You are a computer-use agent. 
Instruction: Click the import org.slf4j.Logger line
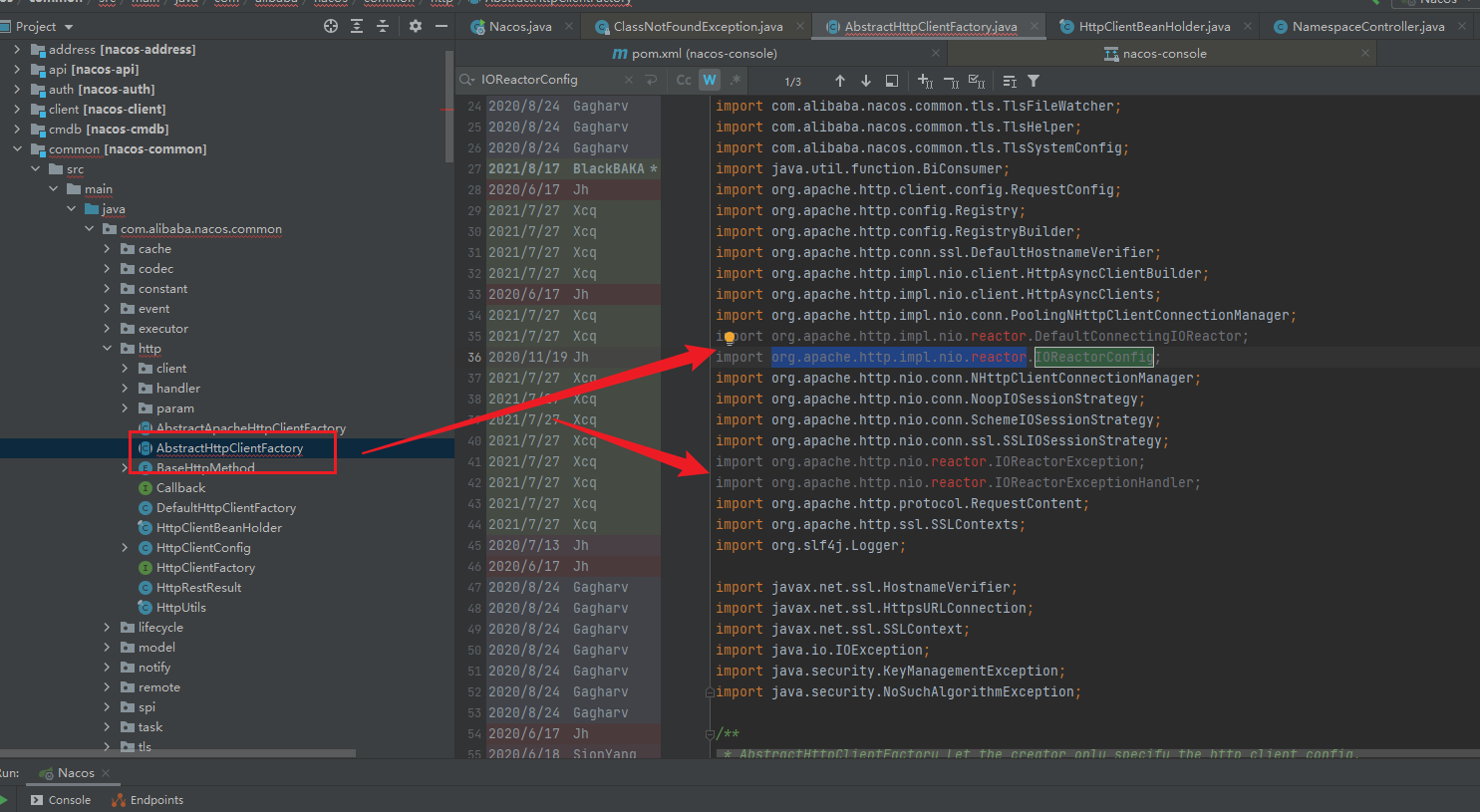(x=810, y=546)
